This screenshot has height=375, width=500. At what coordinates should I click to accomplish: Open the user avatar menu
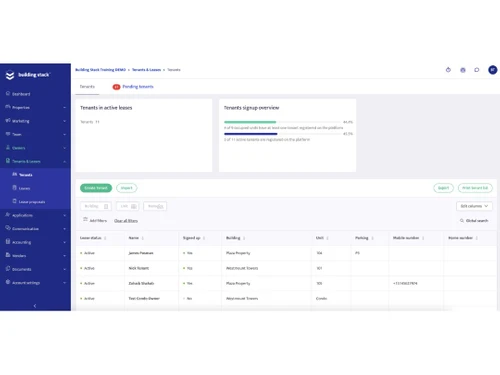493,70
